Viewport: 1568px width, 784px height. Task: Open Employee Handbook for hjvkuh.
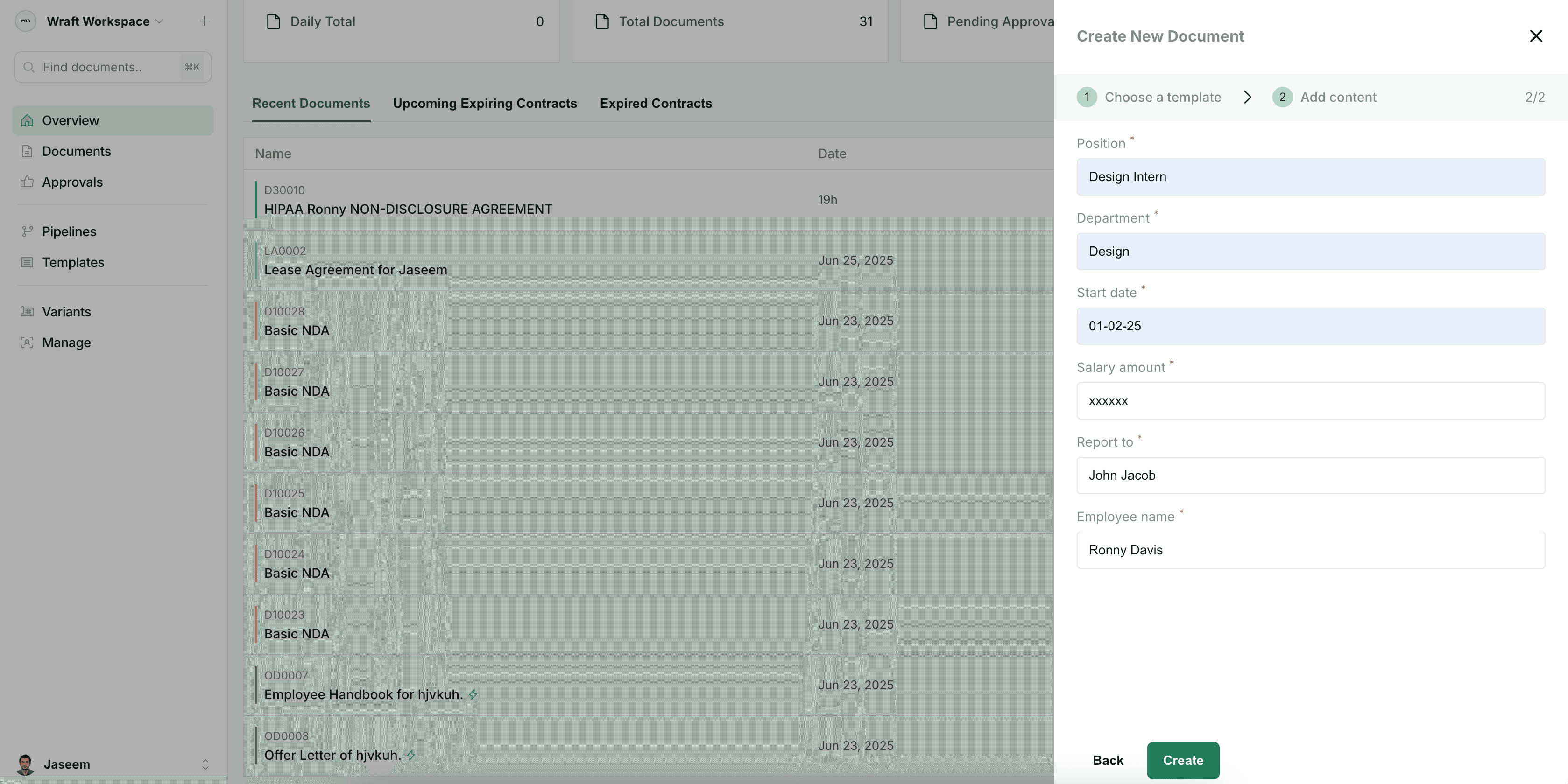point(363,694)
